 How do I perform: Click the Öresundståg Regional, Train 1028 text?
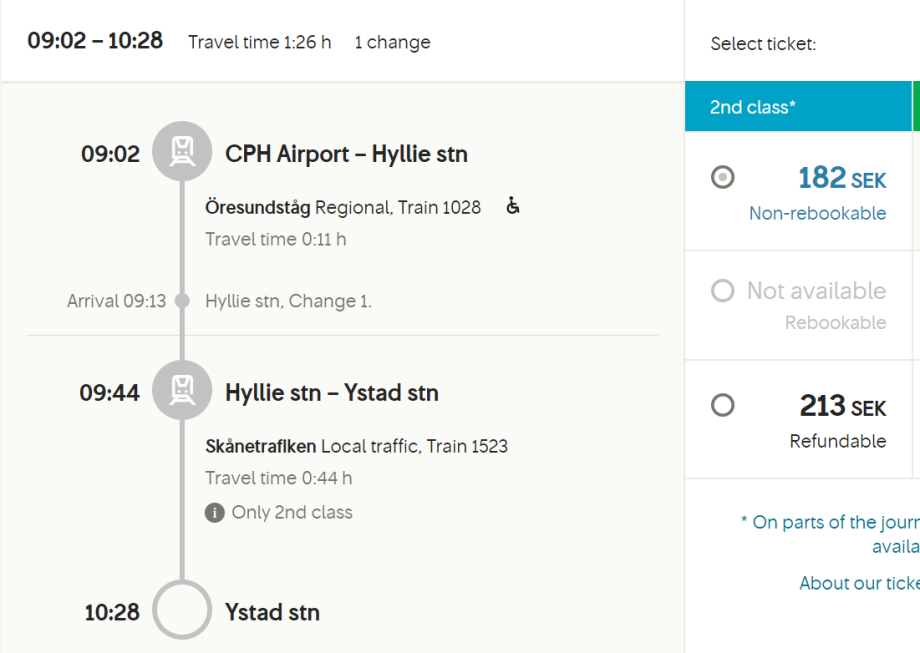(x=343, y=207)
